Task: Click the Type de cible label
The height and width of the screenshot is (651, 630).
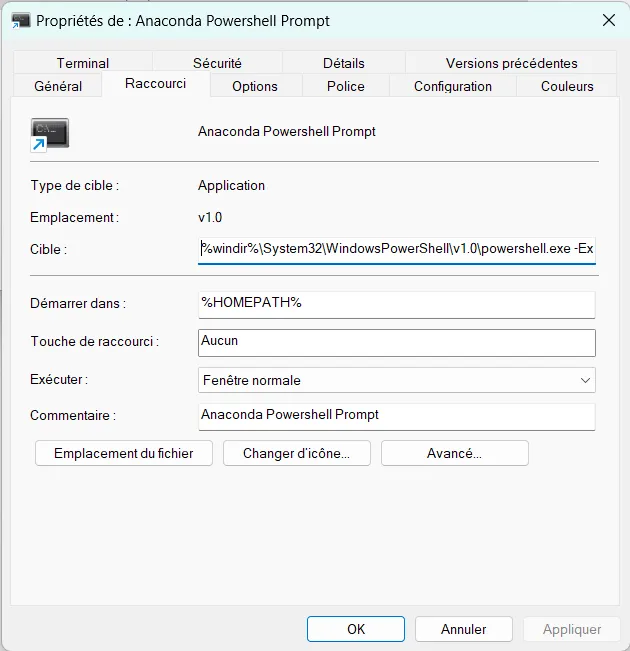Action: [75, 185]
